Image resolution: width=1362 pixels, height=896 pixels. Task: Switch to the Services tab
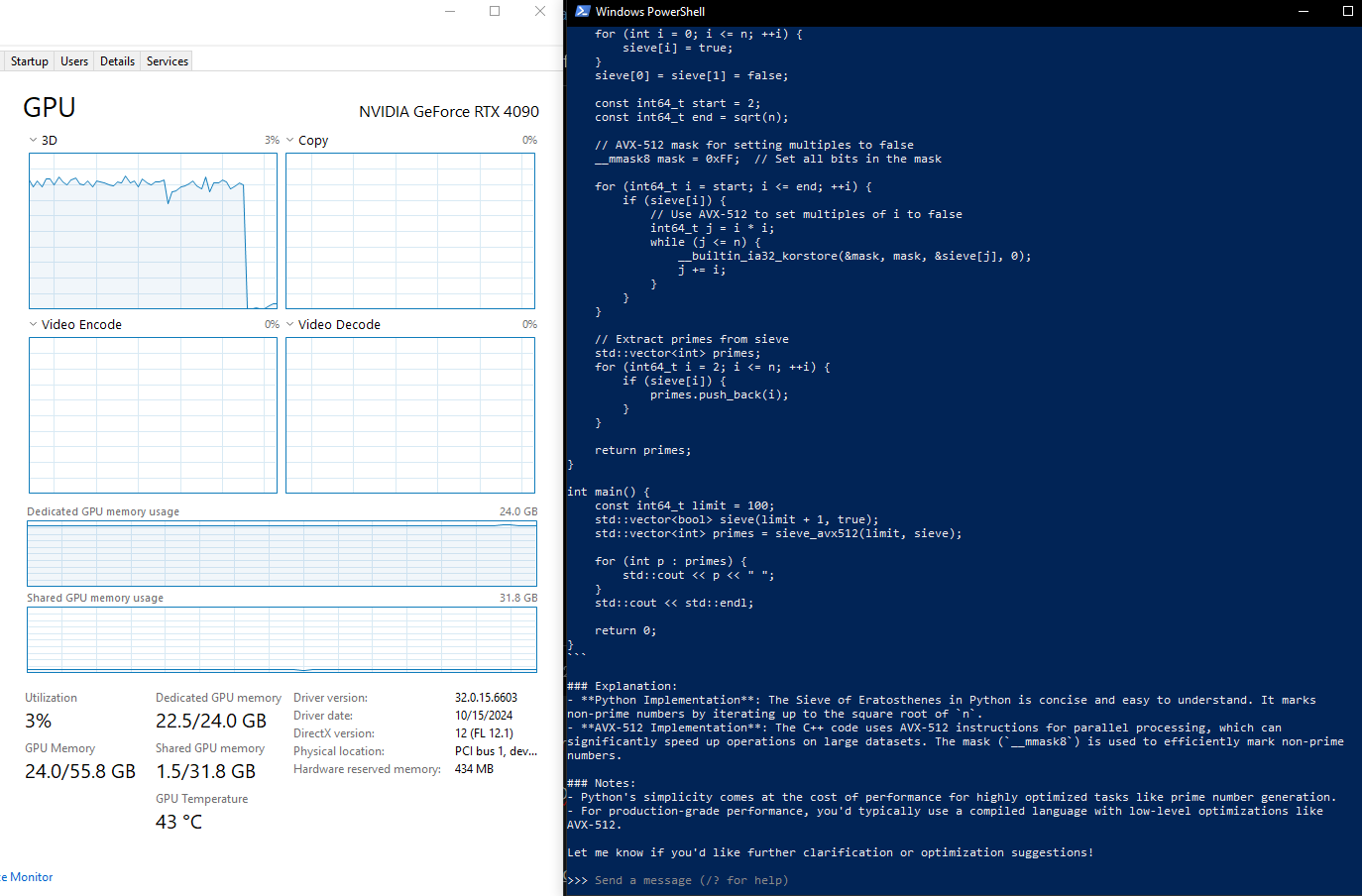[x=167, y=61]
